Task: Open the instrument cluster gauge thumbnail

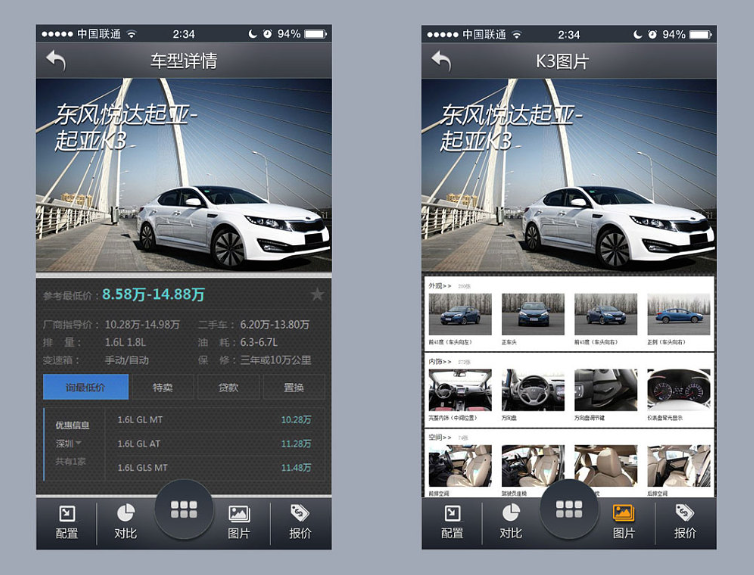Action: (x=679, y=390)
